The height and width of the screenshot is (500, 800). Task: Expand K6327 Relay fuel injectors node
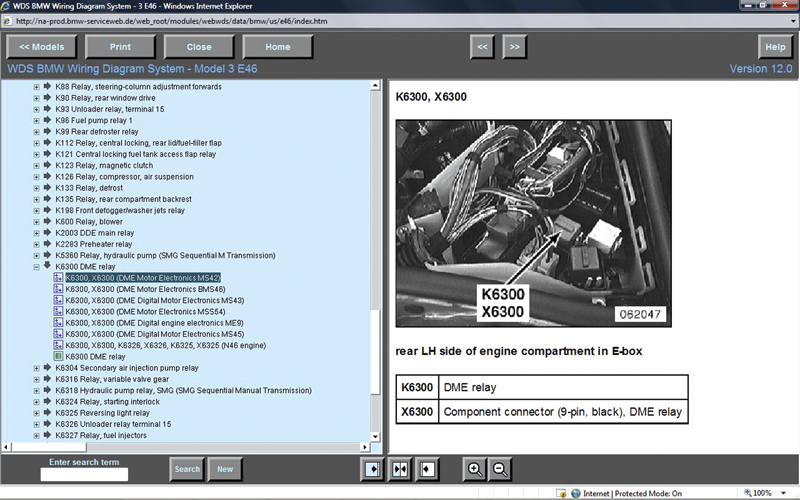click(x=36, y=436)
